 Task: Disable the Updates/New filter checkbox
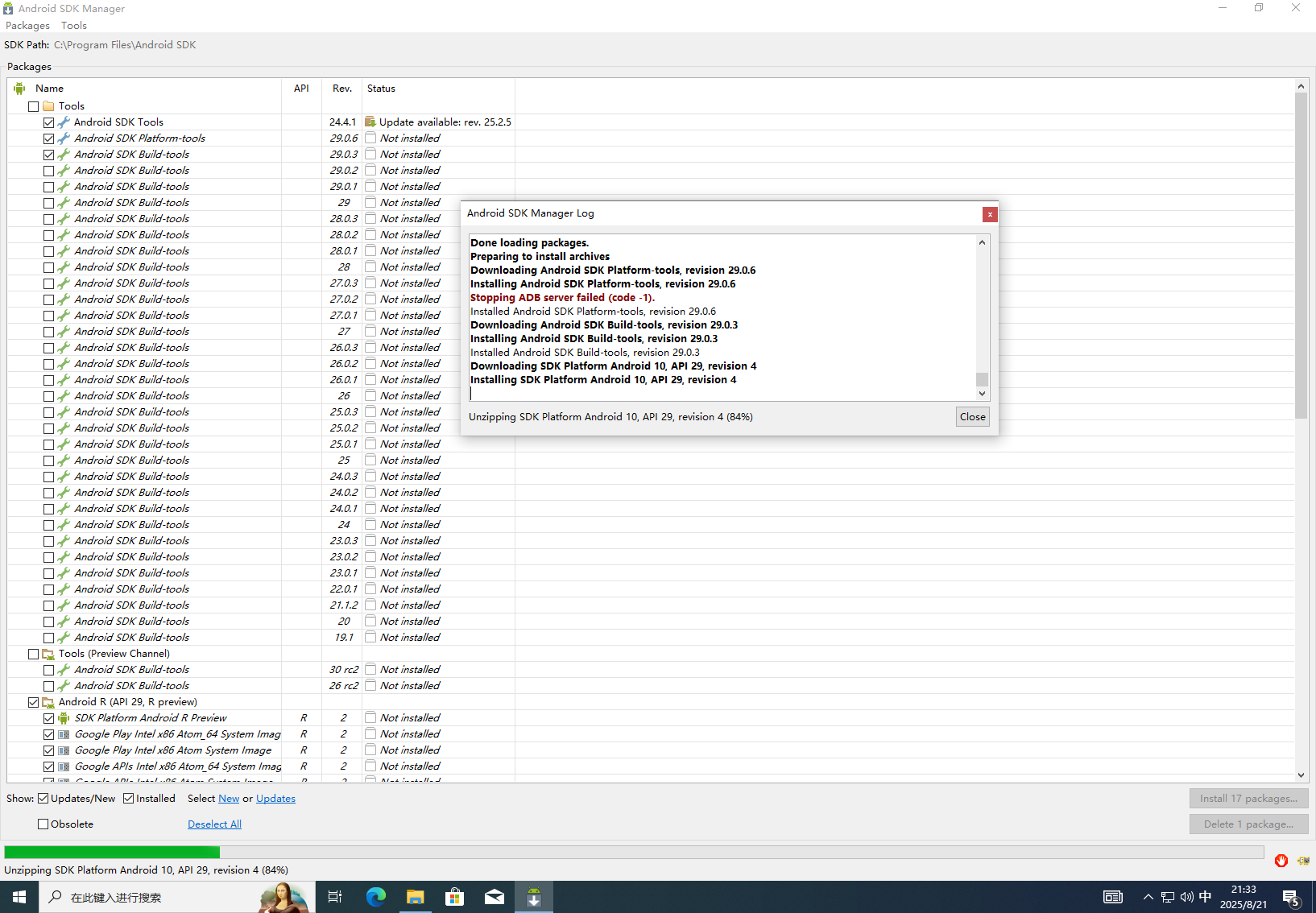click(x=43, y=798)
